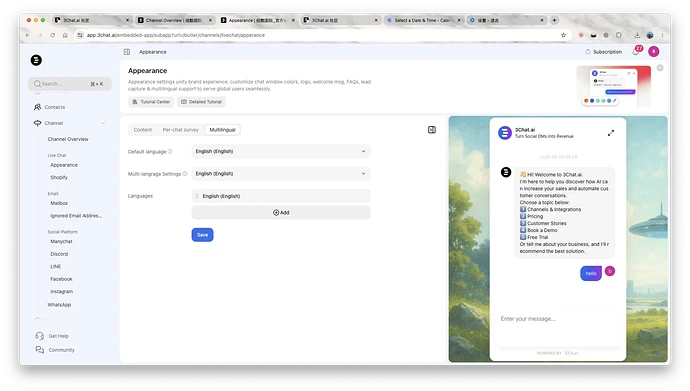
Task: Click the sidebar Search field
Action: point(70,84)
